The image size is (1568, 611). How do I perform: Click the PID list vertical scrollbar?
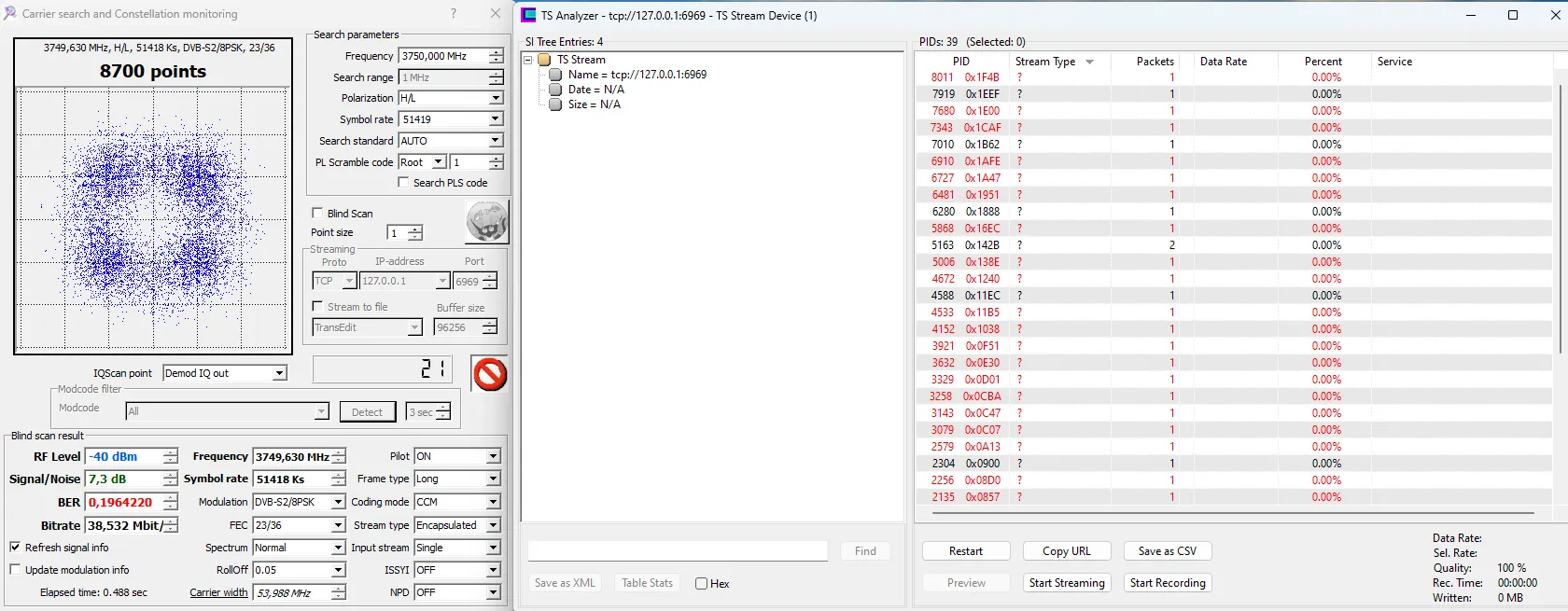pos(1560,219)
